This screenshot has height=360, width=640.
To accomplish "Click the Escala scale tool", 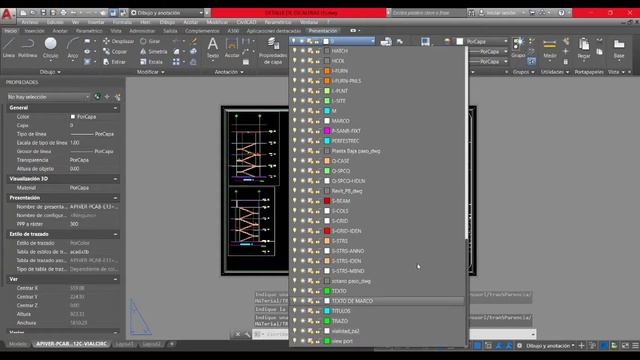I will tap(151, 62).
